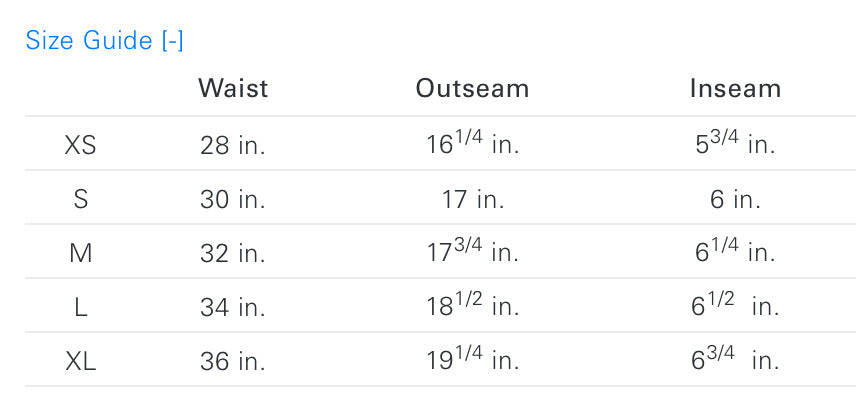Click the Outseam column header
This screenshot has height=395, width=859.
[472, 88]
